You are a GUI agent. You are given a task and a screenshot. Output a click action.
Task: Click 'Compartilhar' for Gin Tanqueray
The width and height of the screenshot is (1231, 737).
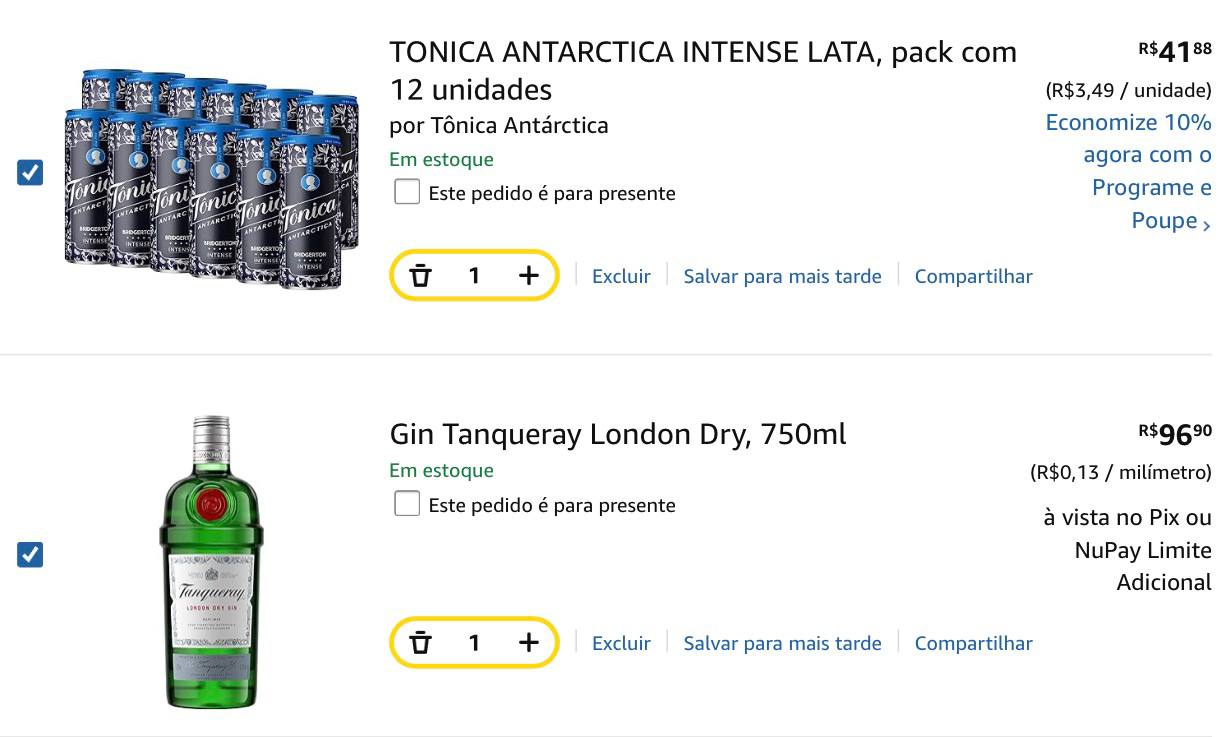(x=973, y=643)
